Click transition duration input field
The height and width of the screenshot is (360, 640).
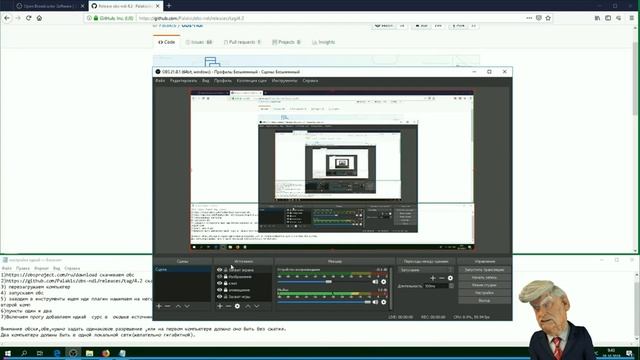(x=436, y=286)
